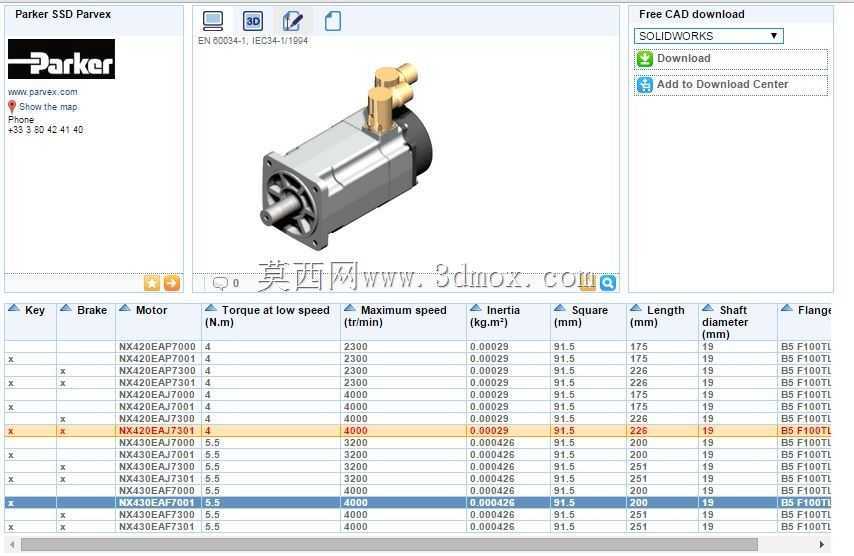854x556 pixels.
Task: Sort by Shaft diameter arrow
Action: (708, 308)
